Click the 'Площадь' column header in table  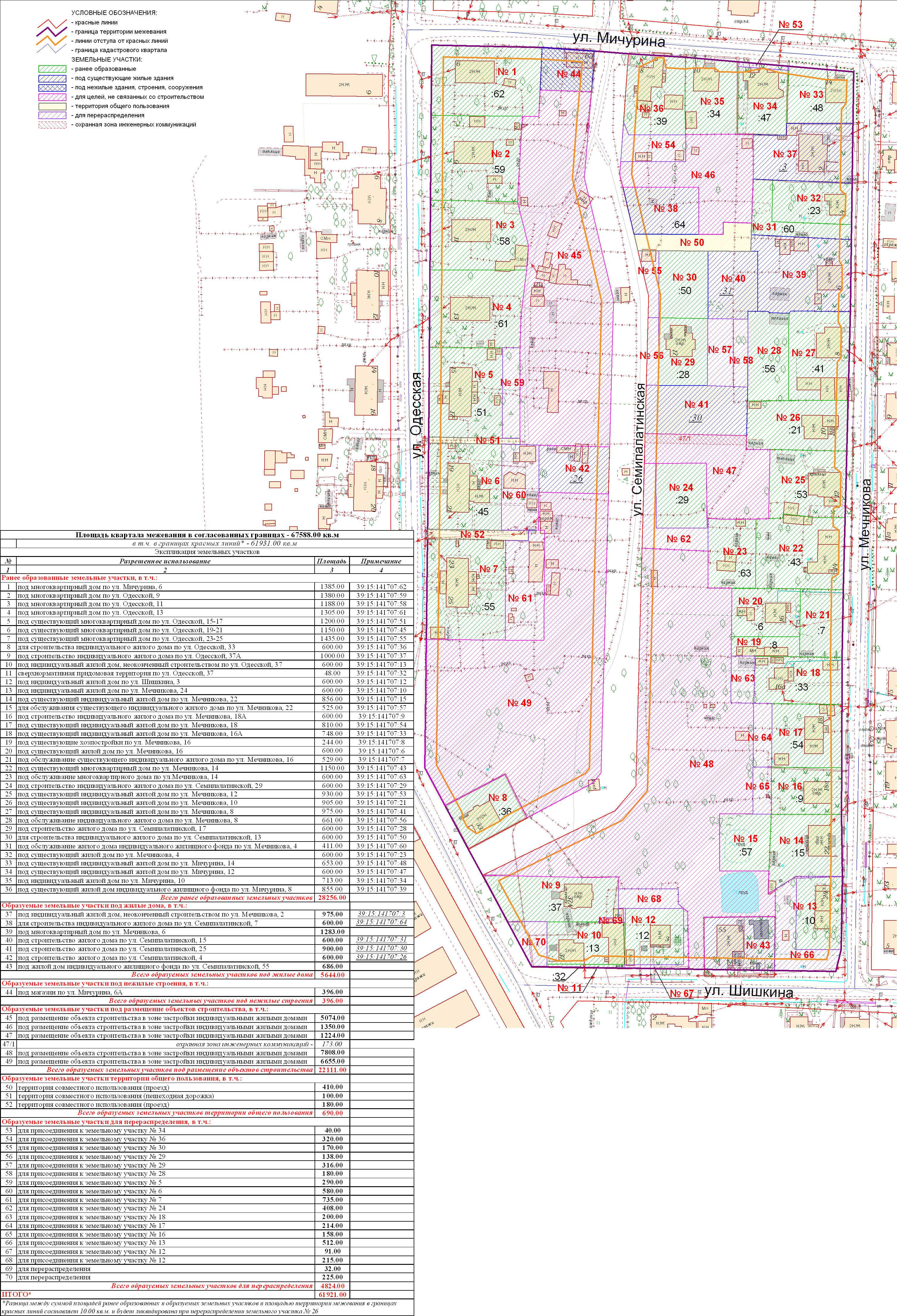coord(331,561)
